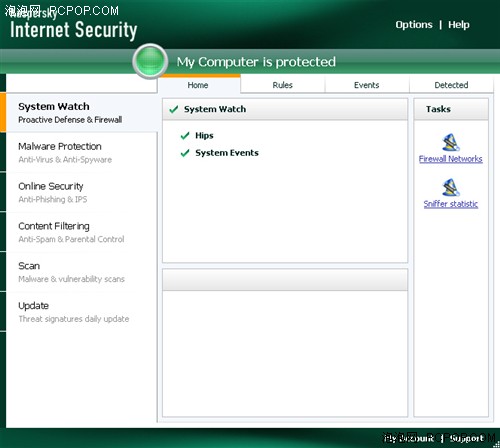Click the checkmark beside Hips
Screen dimensions: 500x448
coord(185,136)
